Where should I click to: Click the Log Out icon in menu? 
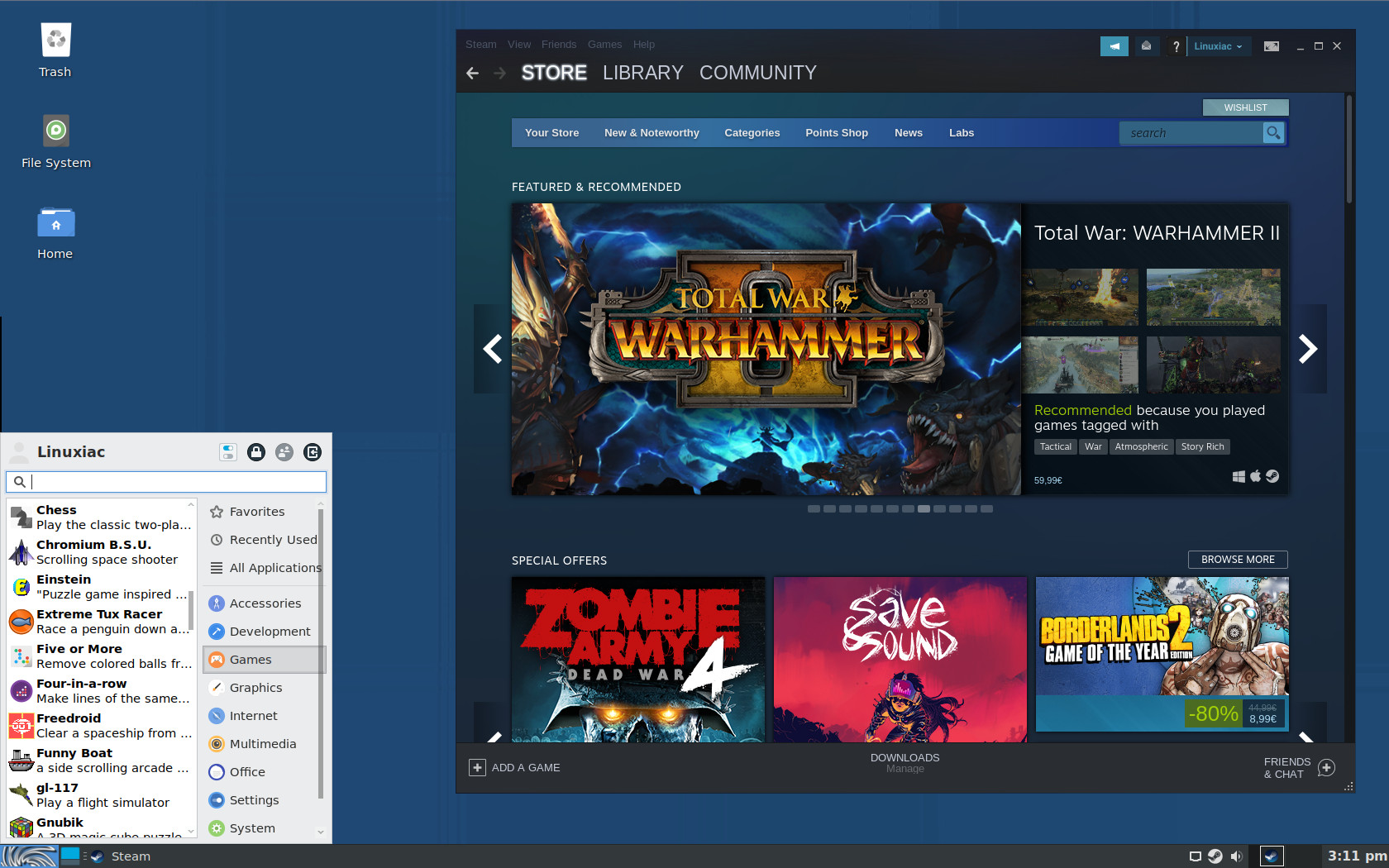[313, 452]
